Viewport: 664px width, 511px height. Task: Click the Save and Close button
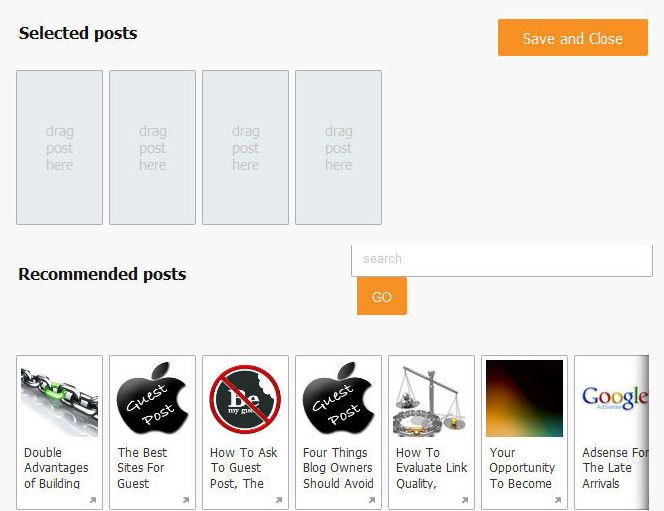(x=573, y=38)
